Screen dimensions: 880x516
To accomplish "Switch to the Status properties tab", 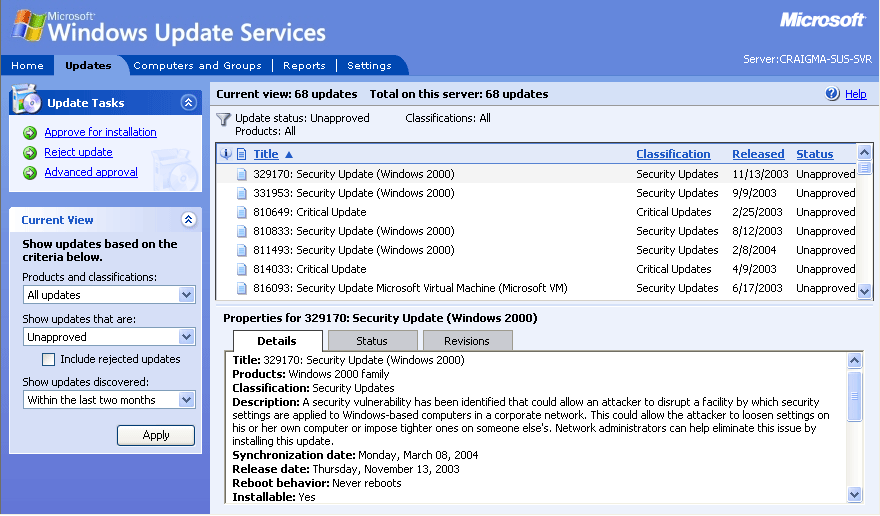I will tap(372, 341).
